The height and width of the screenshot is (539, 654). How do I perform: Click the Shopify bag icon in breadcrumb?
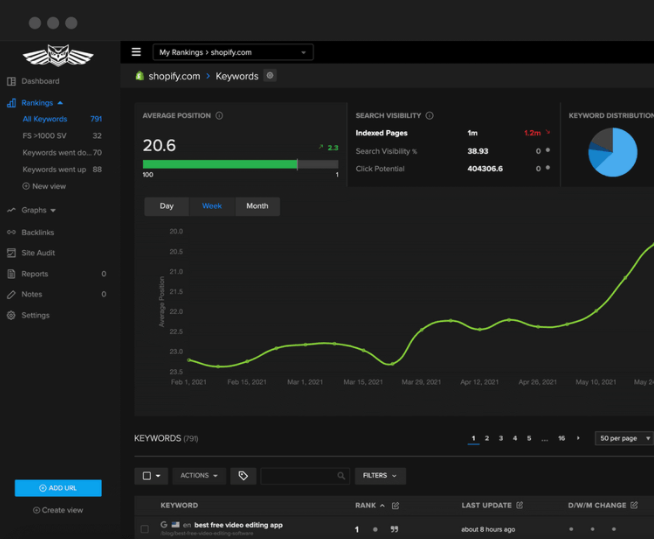pos(140,76)
